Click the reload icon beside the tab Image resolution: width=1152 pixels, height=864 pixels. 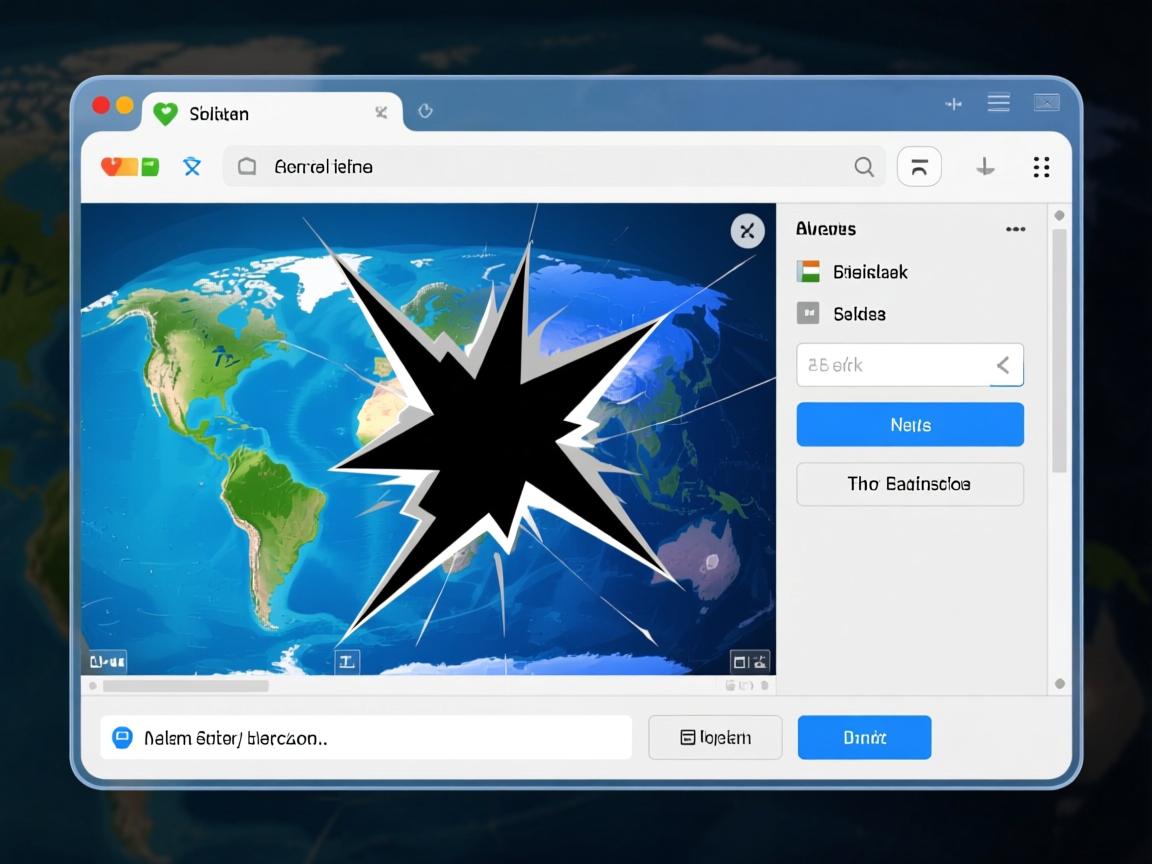[x=425, y=112]
